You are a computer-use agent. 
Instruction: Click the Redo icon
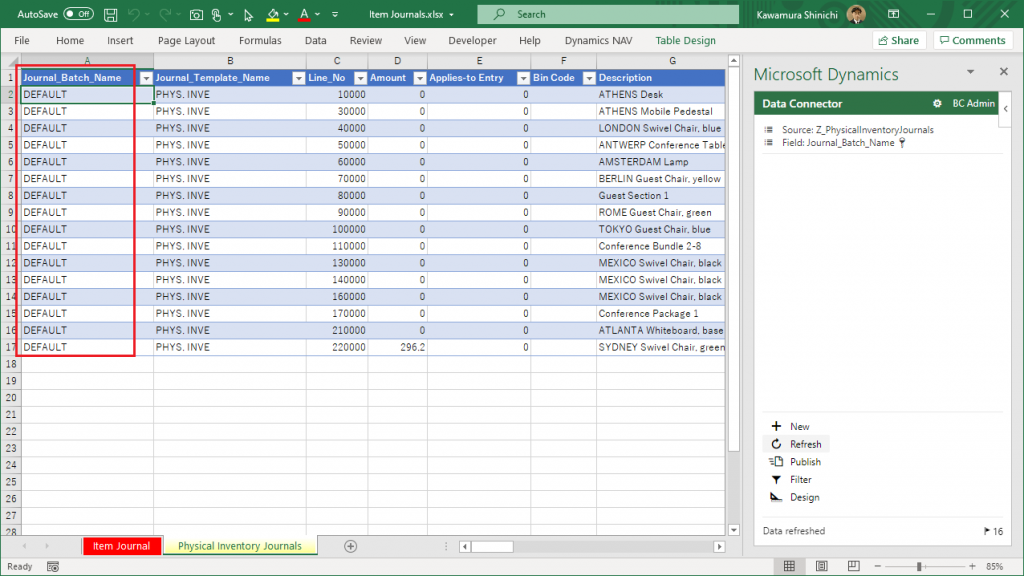[165, 14]
